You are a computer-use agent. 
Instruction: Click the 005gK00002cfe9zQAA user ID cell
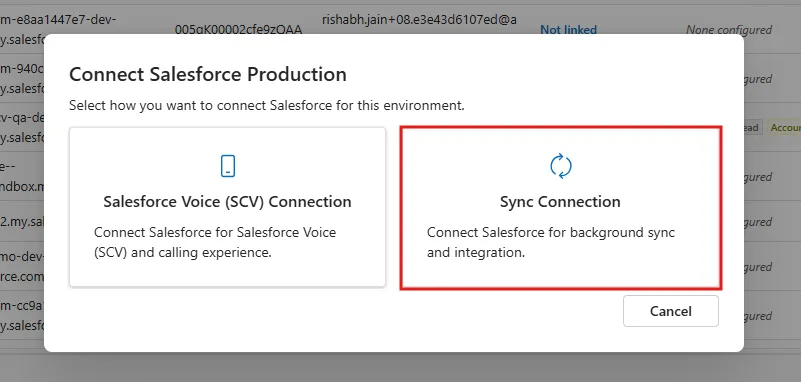(x=239, y=30)
